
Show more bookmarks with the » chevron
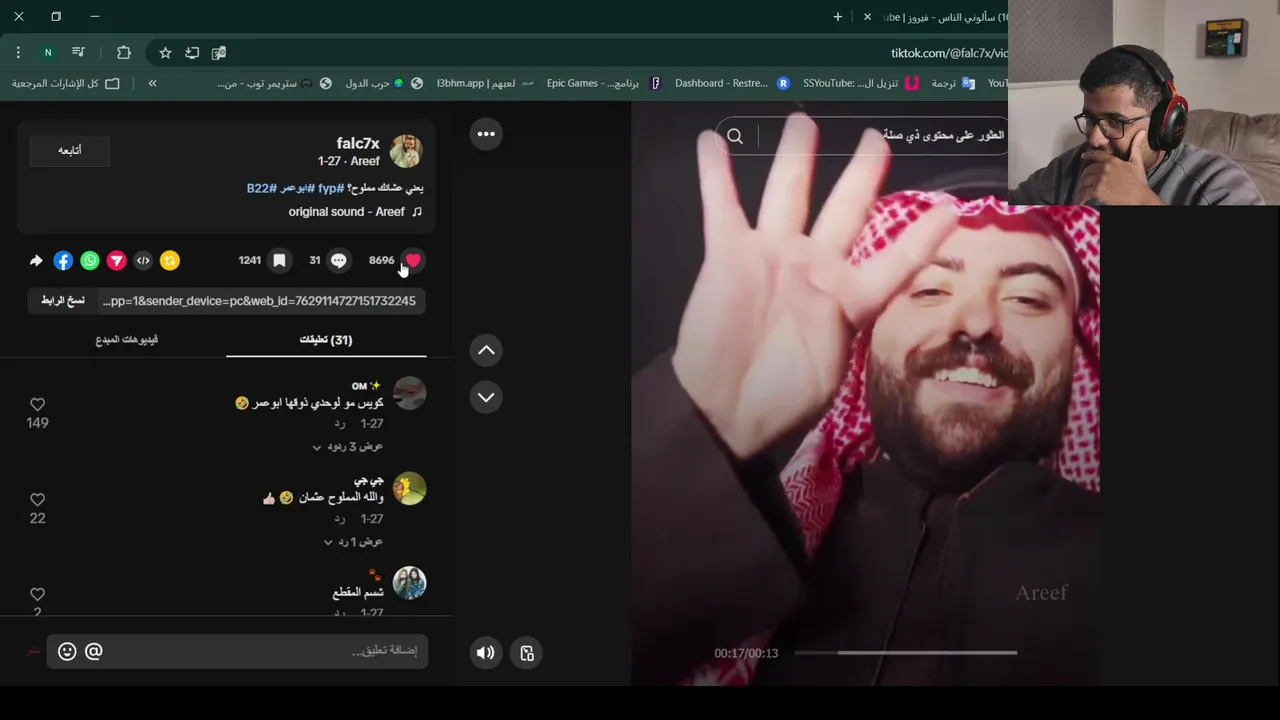point(152,83)
